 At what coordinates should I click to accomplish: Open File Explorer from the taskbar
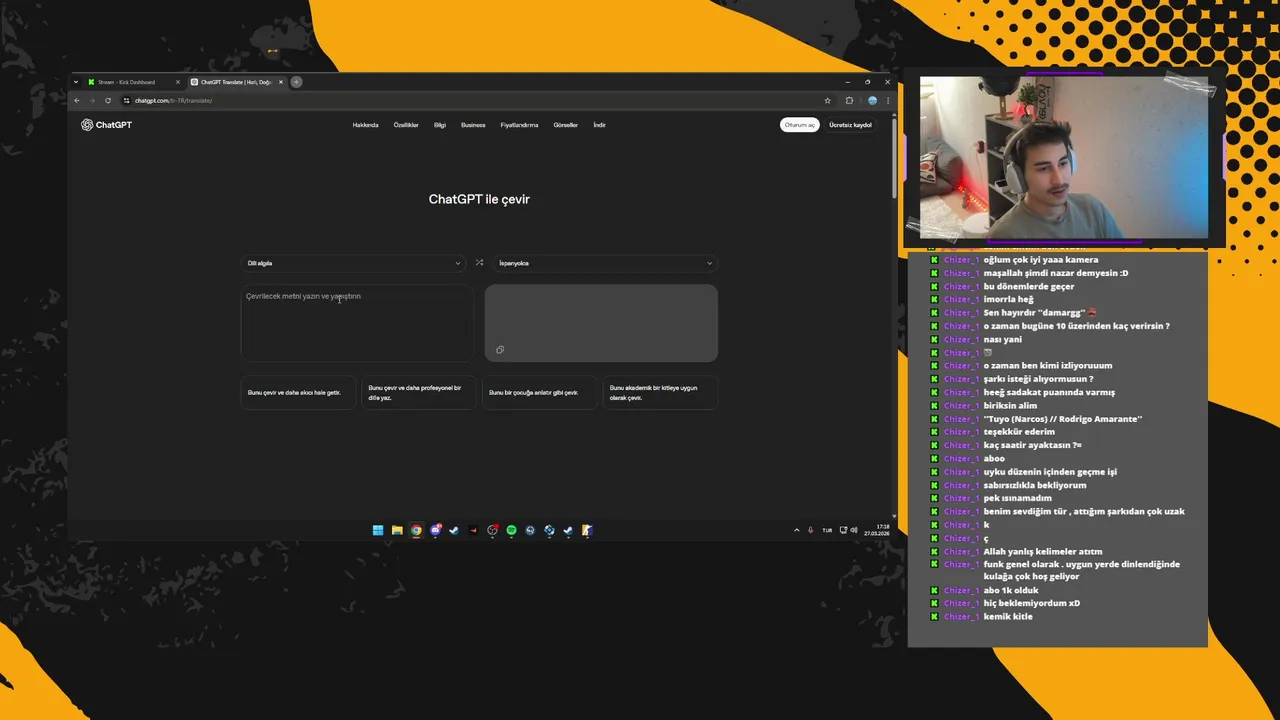(x=397, y=530)
